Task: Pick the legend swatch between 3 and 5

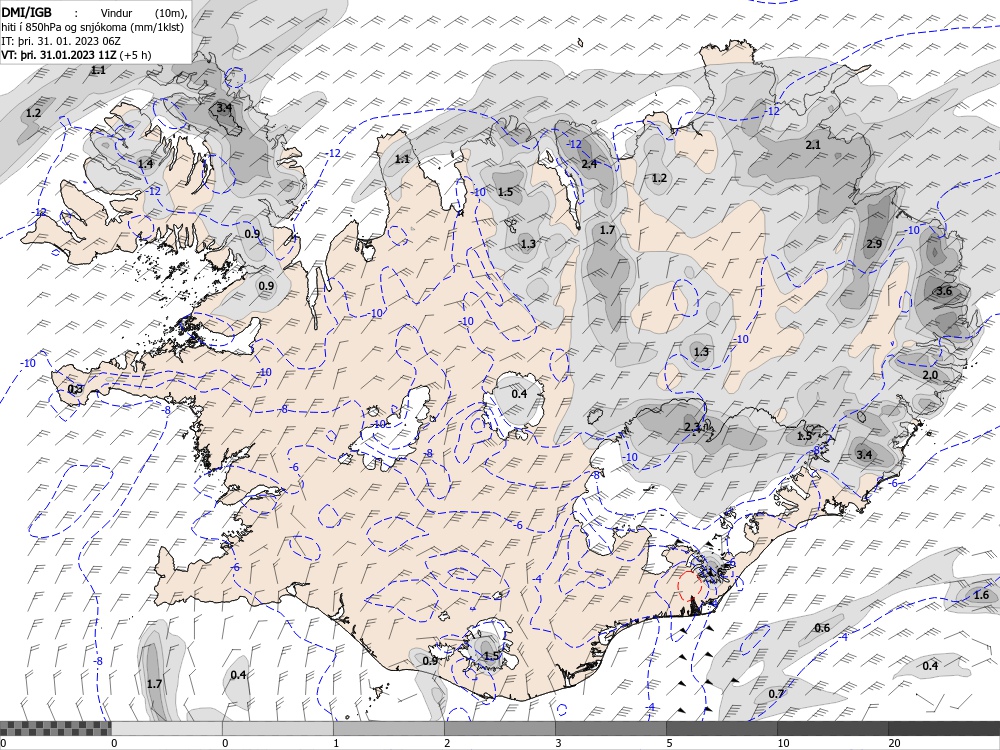Action: (611, 728)
